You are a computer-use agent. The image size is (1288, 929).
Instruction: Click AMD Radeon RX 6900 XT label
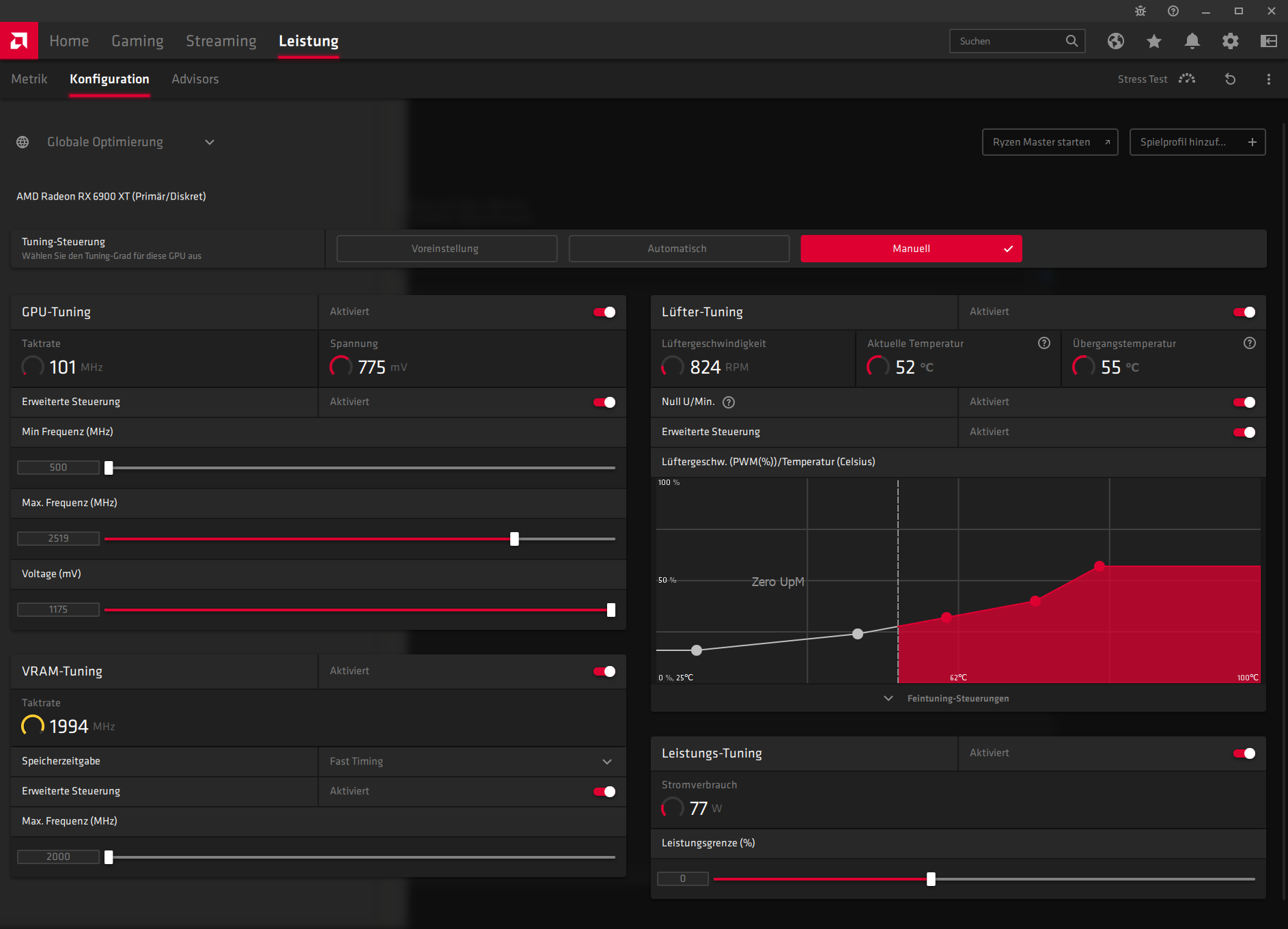click(x=111, y=197)
